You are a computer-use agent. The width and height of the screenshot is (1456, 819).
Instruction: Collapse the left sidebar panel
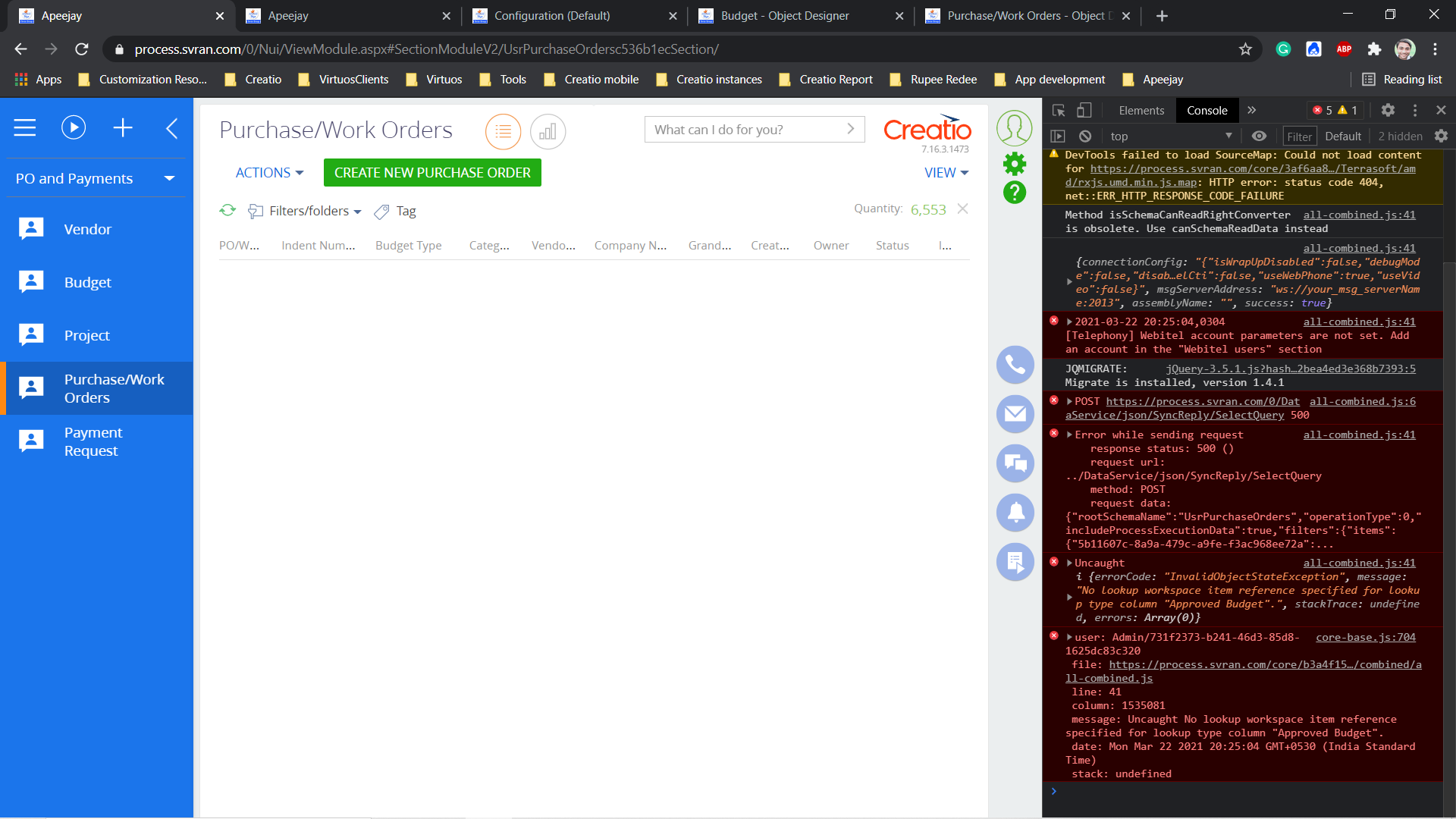[172, 127]
